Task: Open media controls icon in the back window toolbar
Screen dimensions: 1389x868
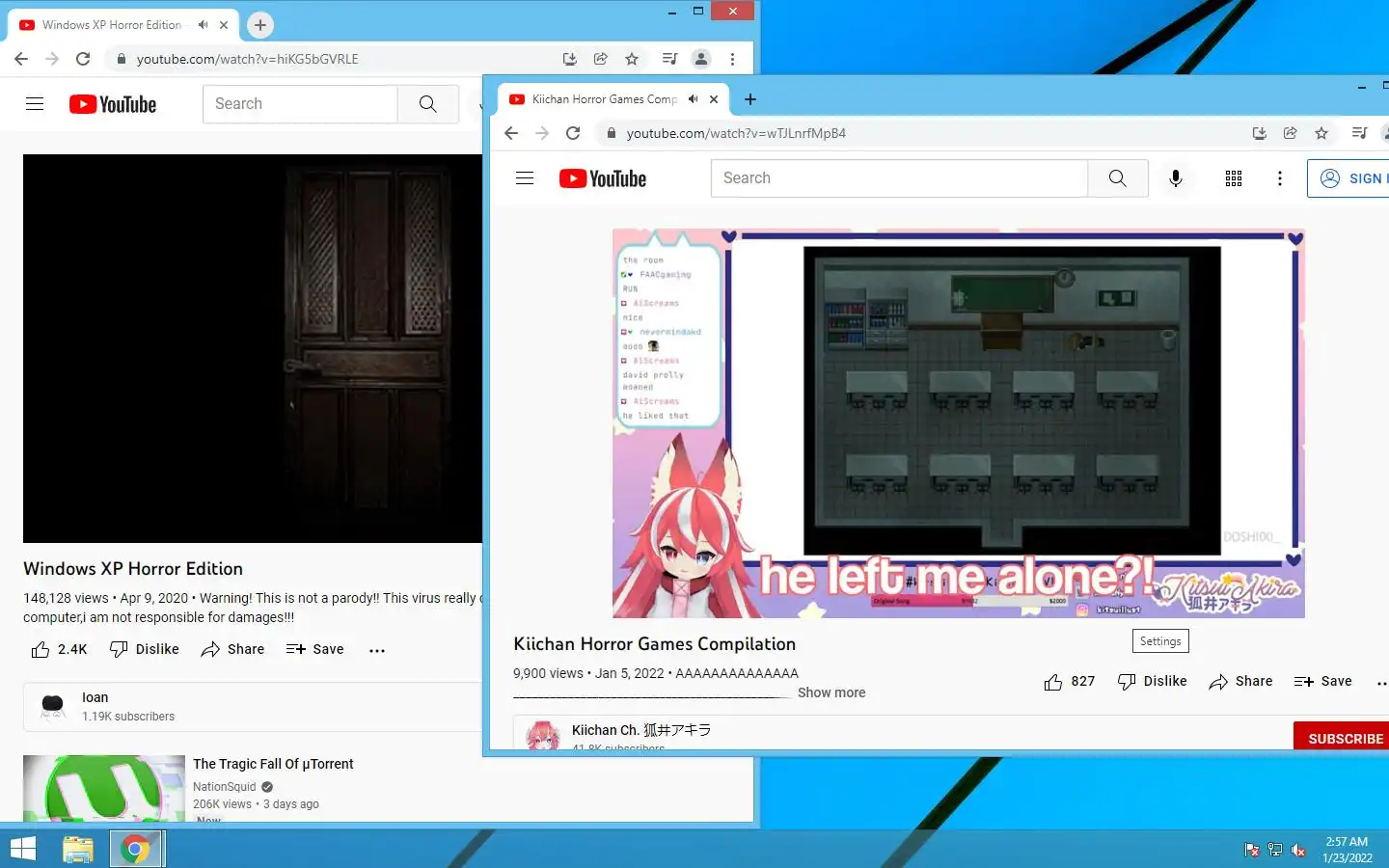Action: pos(670,59)
